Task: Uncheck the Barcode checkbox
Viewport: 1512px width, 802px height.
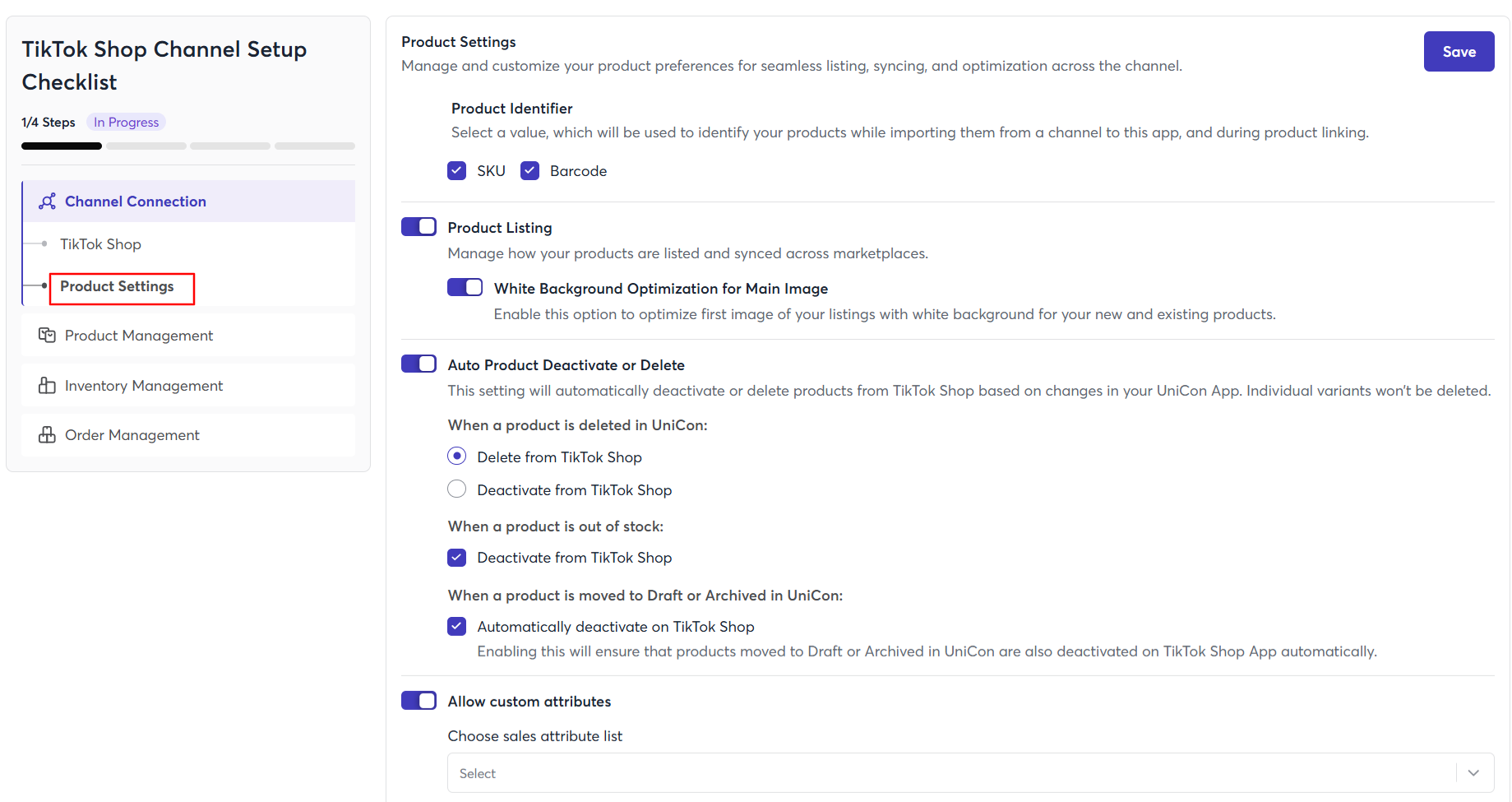Action: pos(530,171)
